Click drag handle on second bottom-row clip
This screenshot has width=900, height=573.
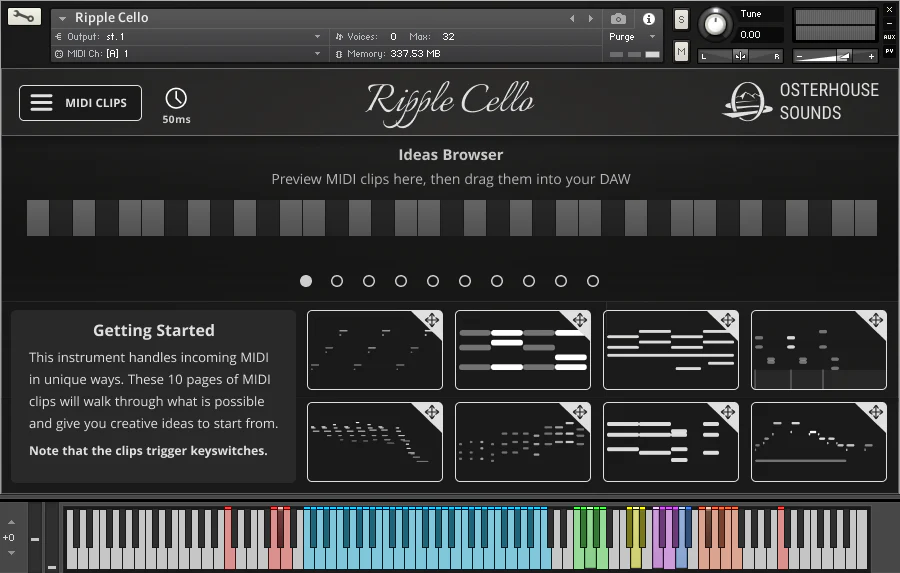(580, 412)
